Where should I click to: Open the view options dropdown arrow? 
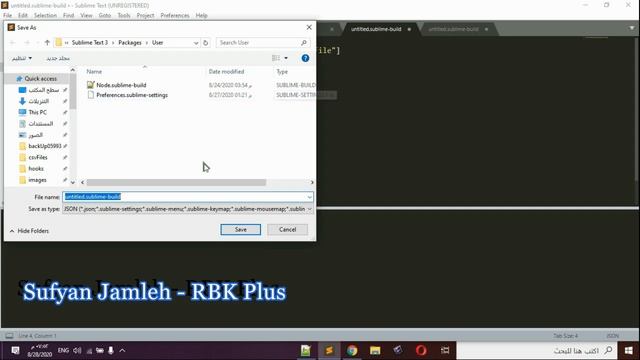(286, 58)
